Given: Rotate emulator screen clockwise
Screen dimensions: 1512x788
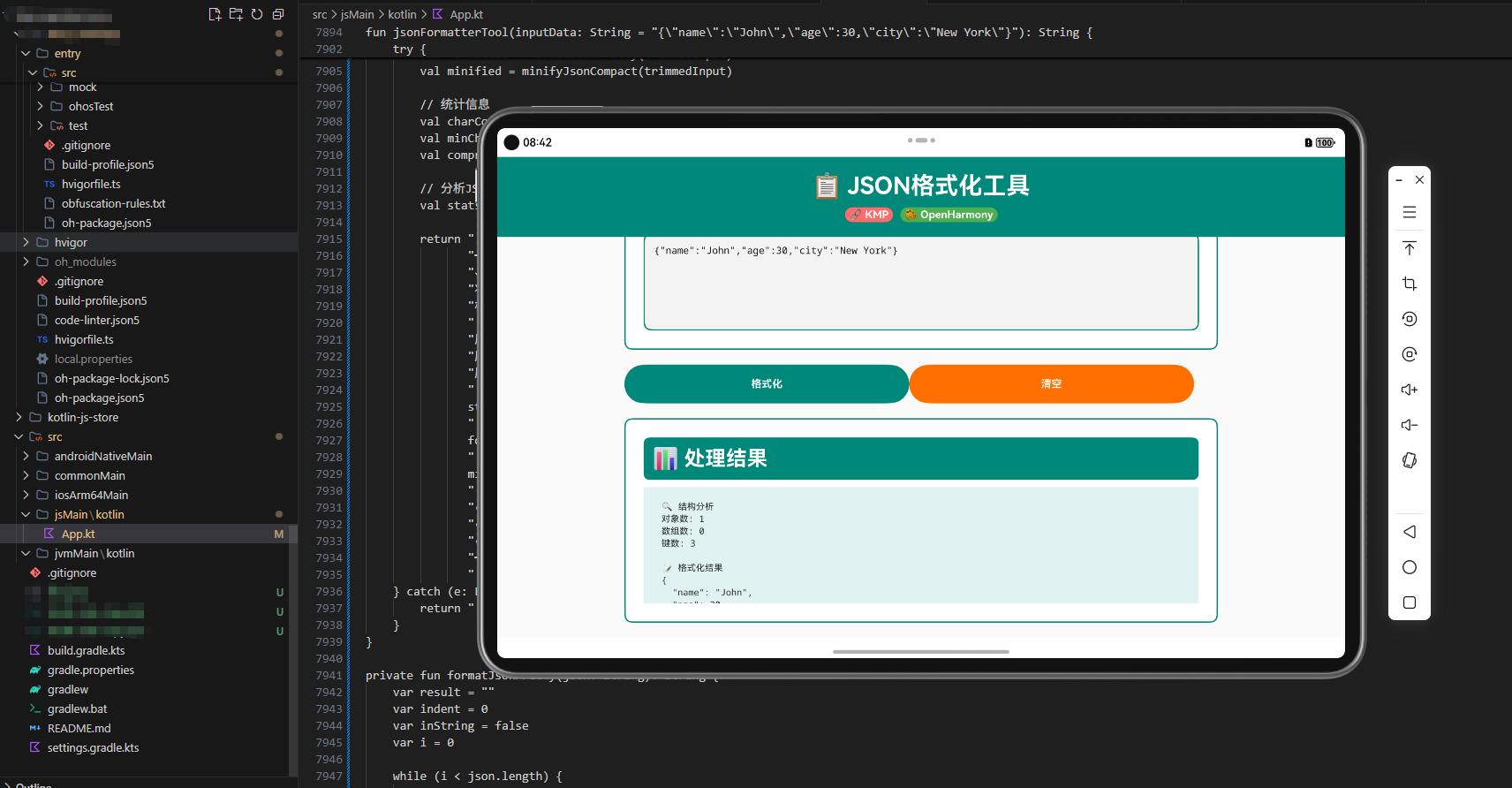Looking at the screenshot, I should coord(1410,354).
